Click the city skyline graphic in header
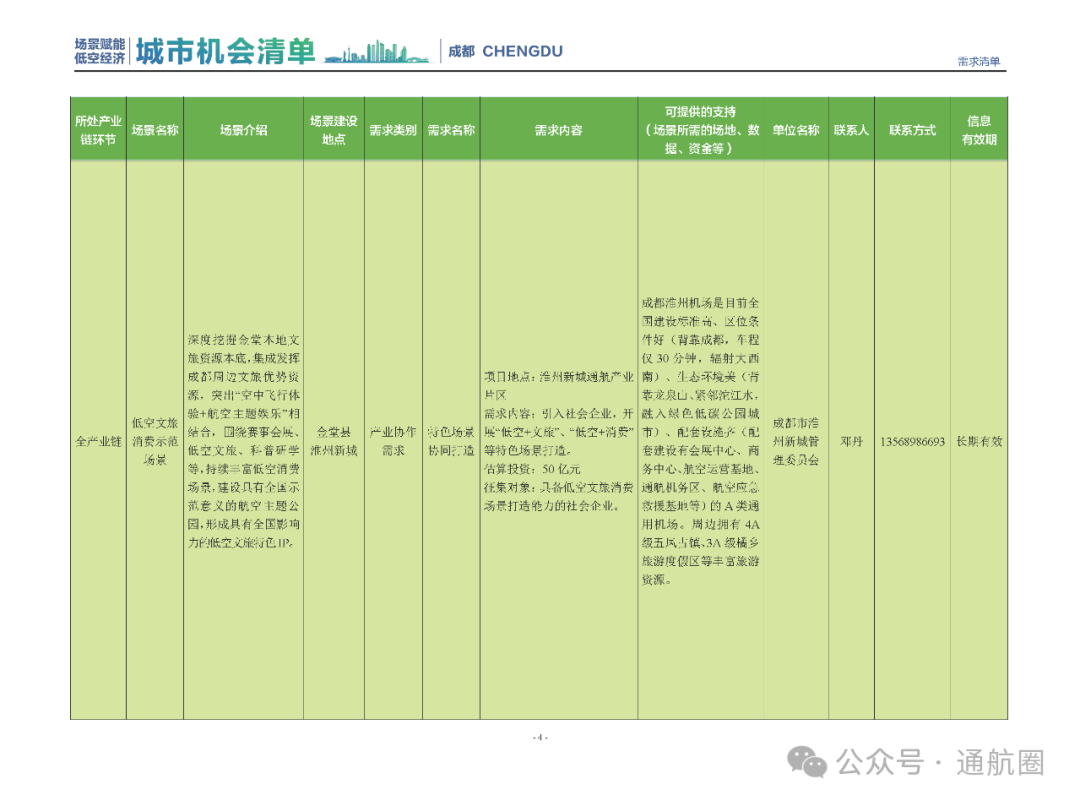This screenshot has width=1080, height=806. pyautogui.click(x=377, y=52)
